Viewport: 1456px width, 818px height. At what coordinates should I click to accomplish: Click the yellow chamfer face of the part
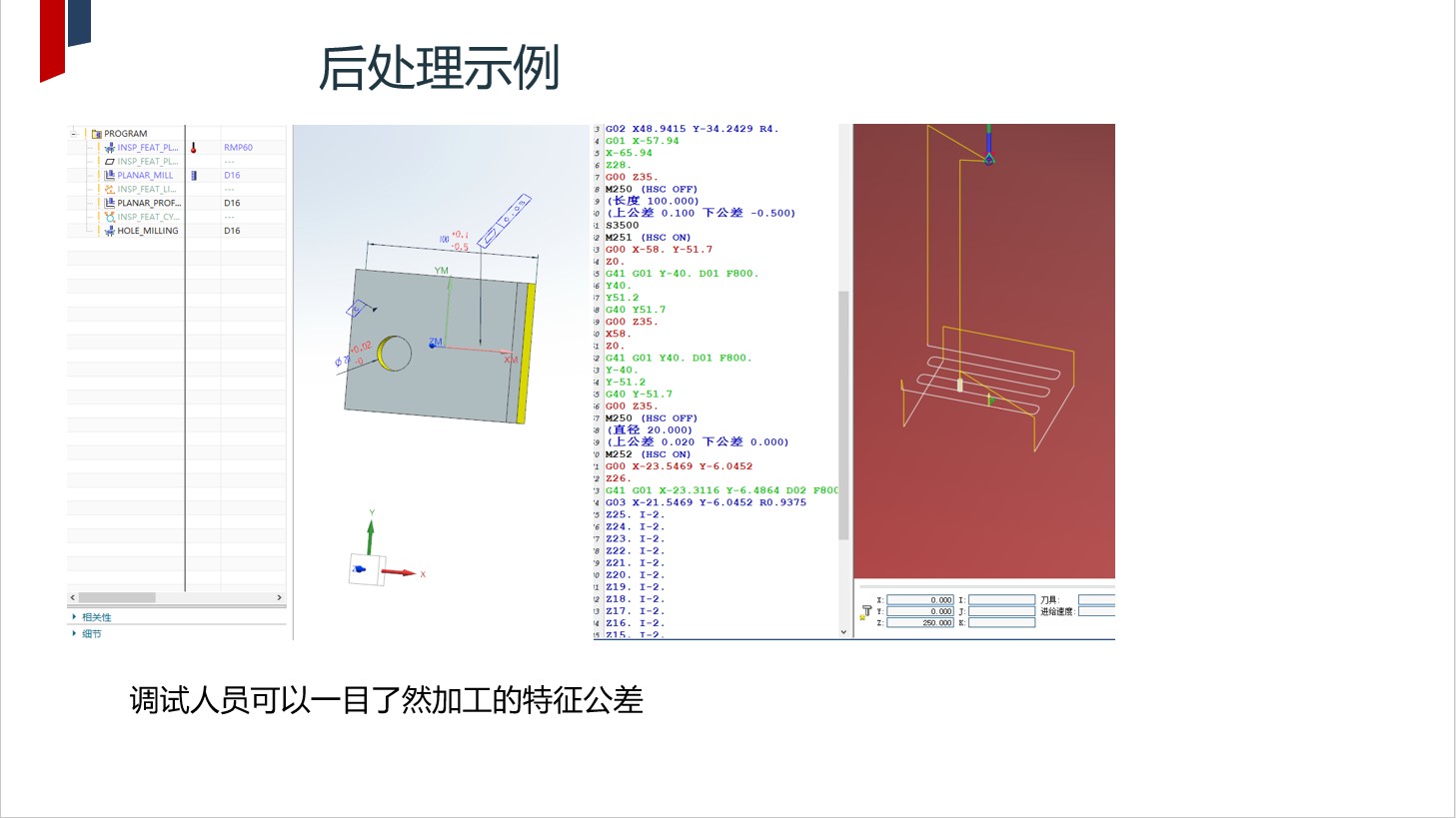(x=527, y=353)
